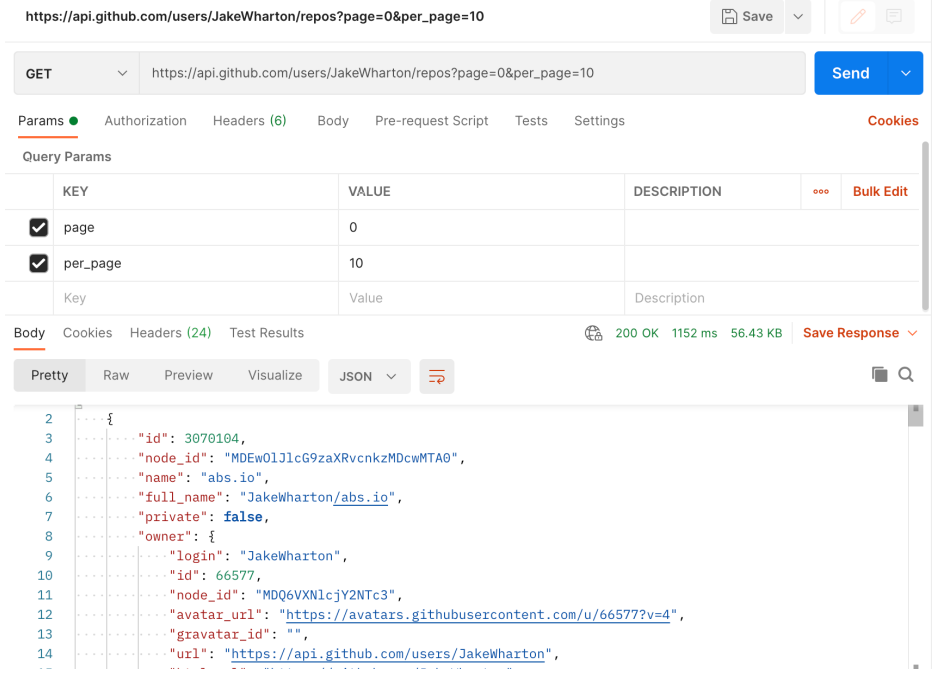932x678 pixels.
Task: Click the empty Description placeholder field
Action: (772, 298)
